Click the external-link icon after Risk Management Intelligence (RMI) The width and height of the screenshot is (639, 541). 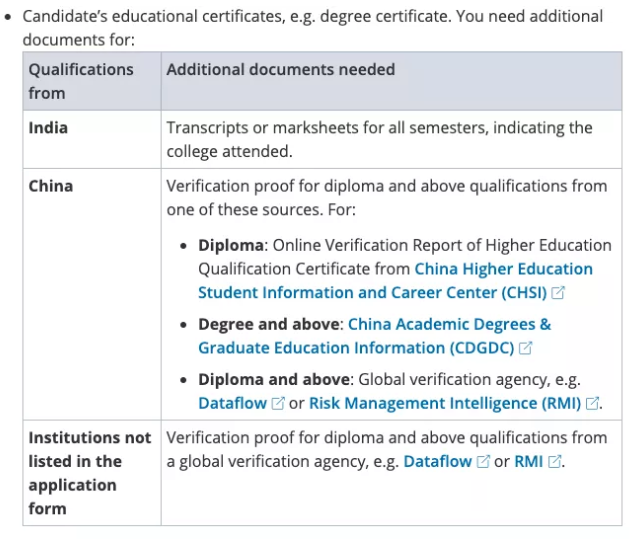592,403
